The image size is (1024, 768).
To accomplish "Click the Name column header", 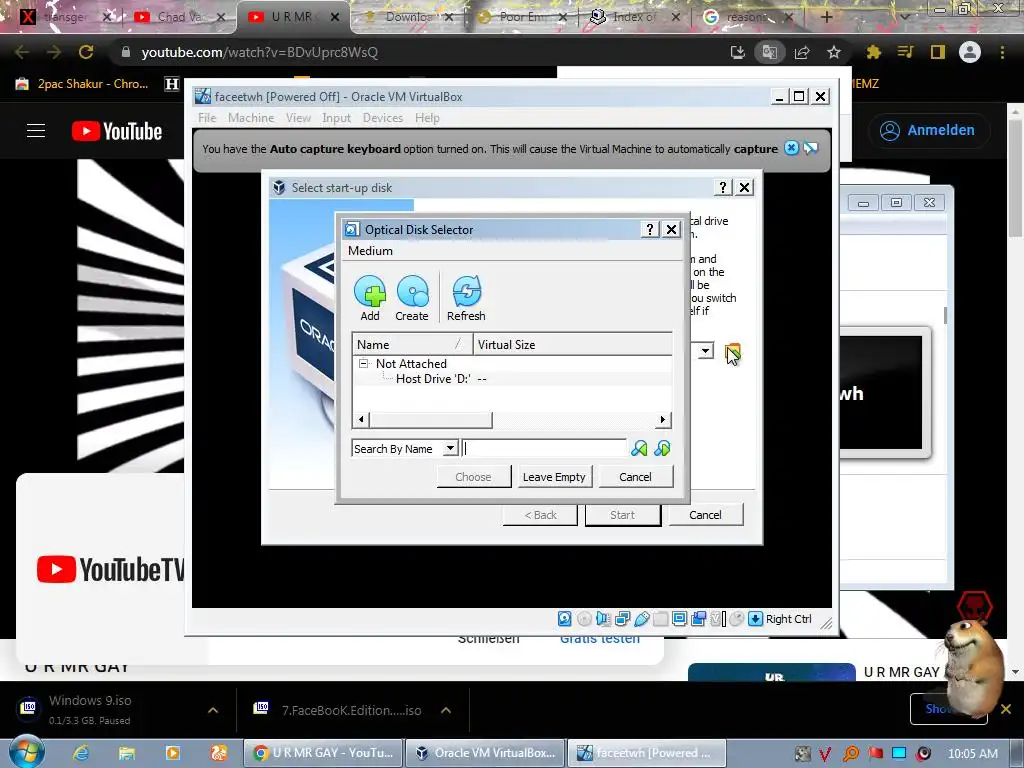I will pyautogui.click(x=412, y=344).
